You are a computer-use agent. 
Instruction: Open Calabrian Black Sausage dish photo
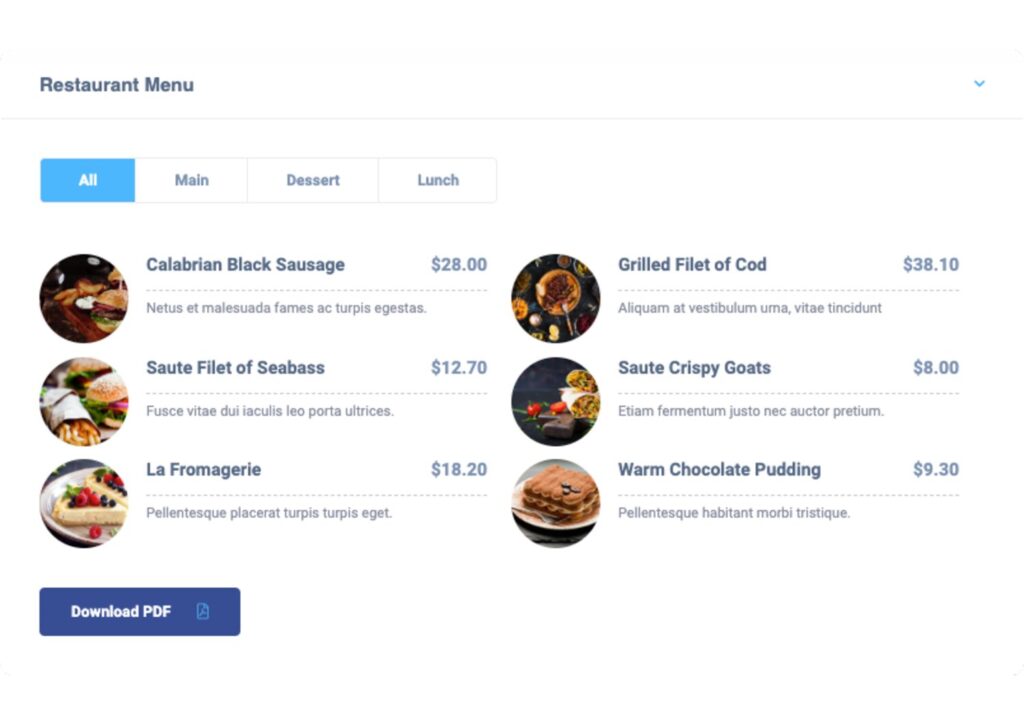point(84,298)
